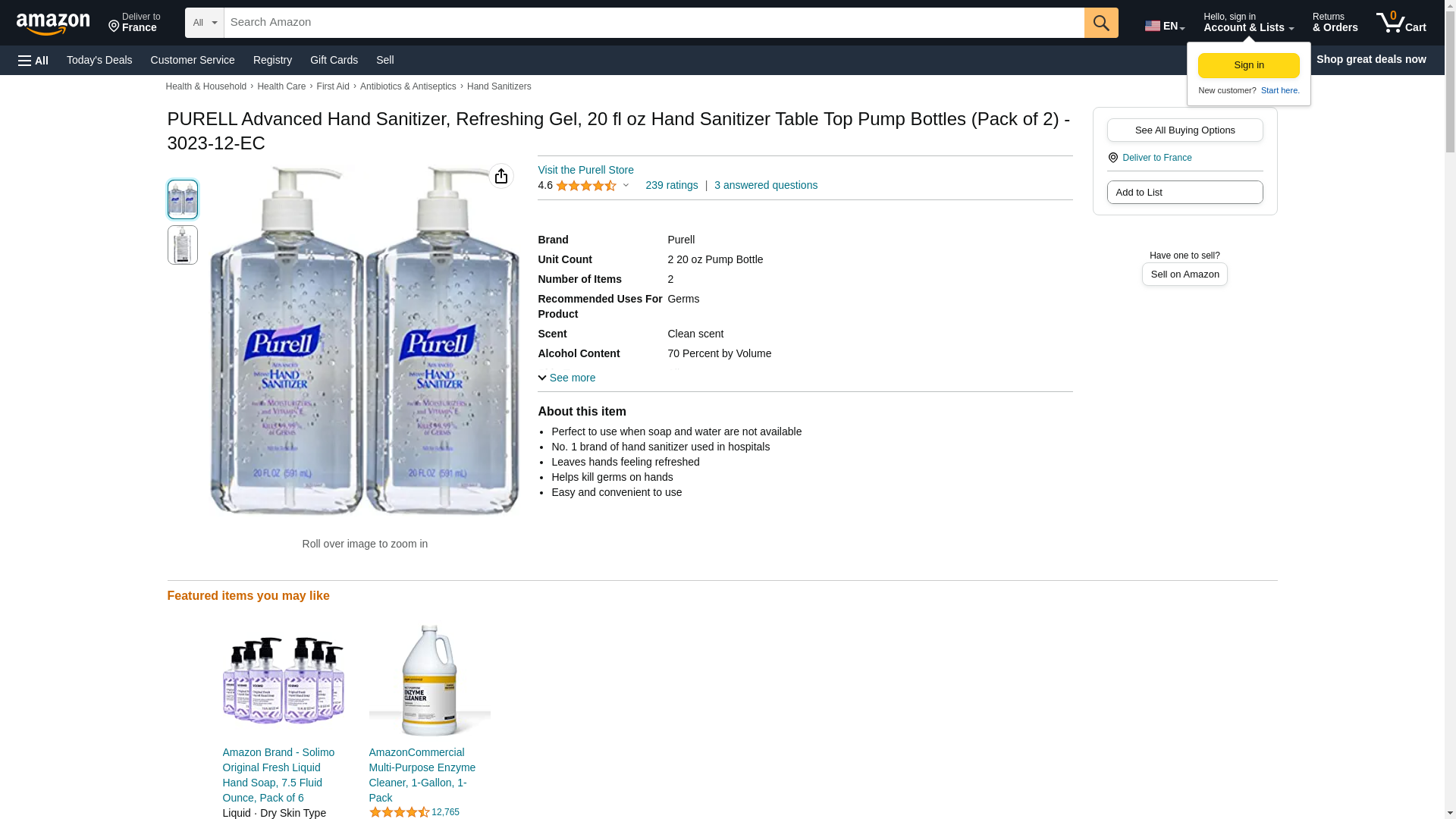Open the search category All dropdown
The width and height of the screenshot is (1456, 819).
(x=205, y=23)
